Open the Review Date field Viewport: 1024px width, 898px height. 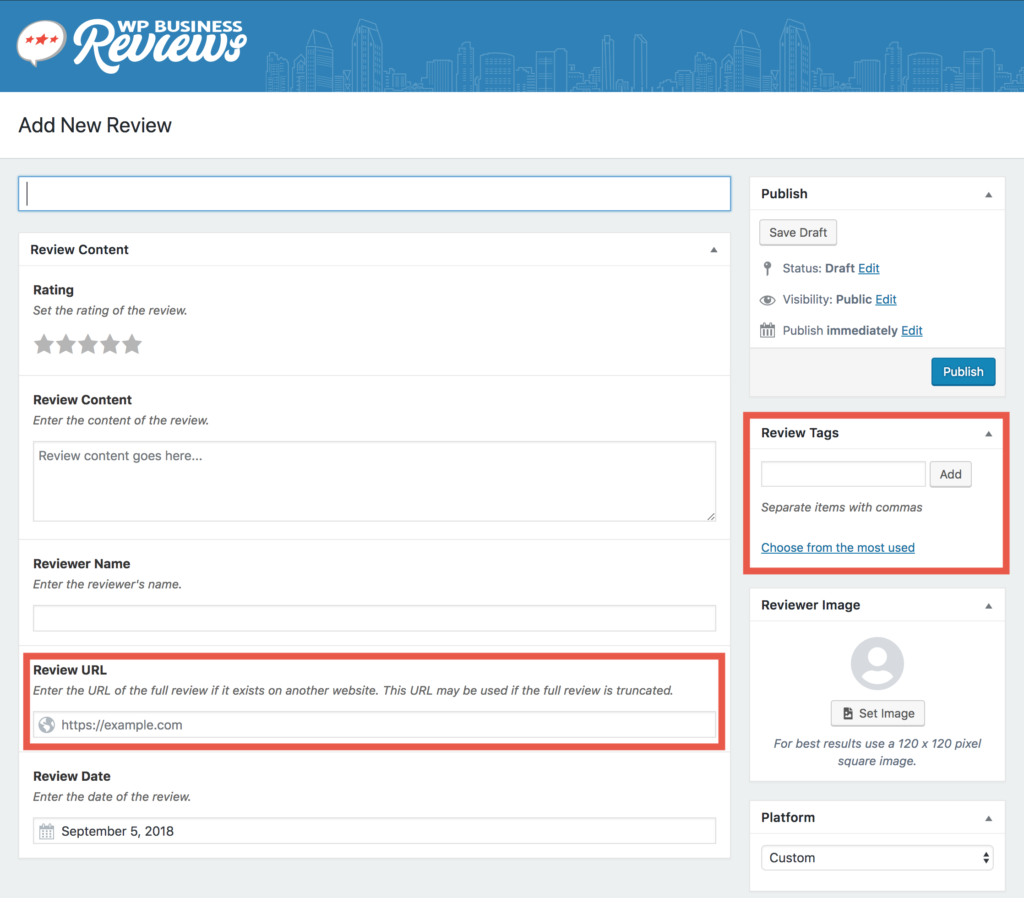click(374, 831)
